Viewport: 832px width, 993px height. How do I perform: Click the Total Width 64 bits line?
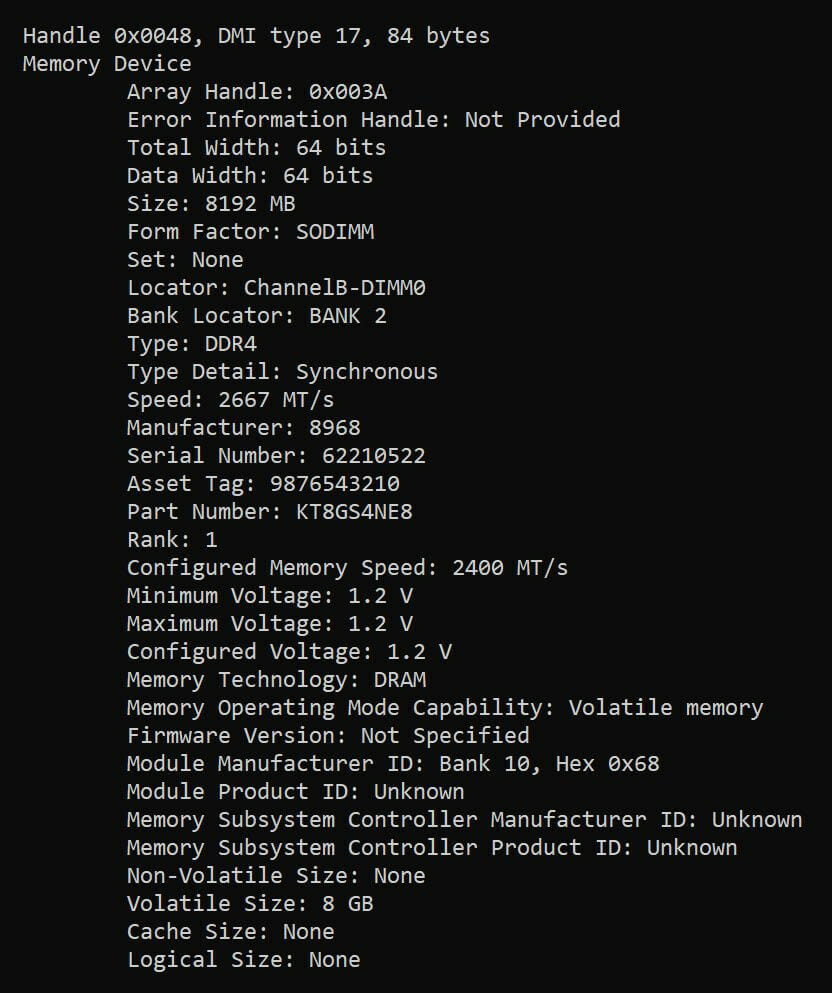[256, 148]
